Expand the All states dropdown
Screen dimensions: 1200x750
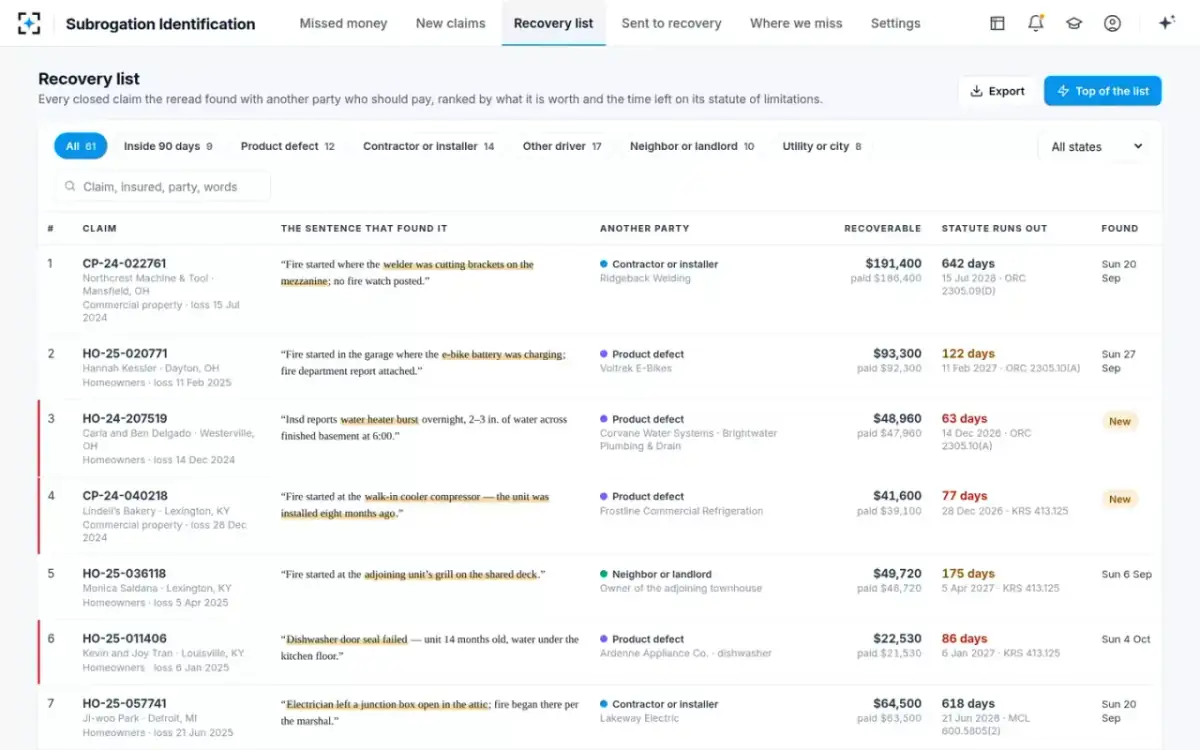point(1095,147)
